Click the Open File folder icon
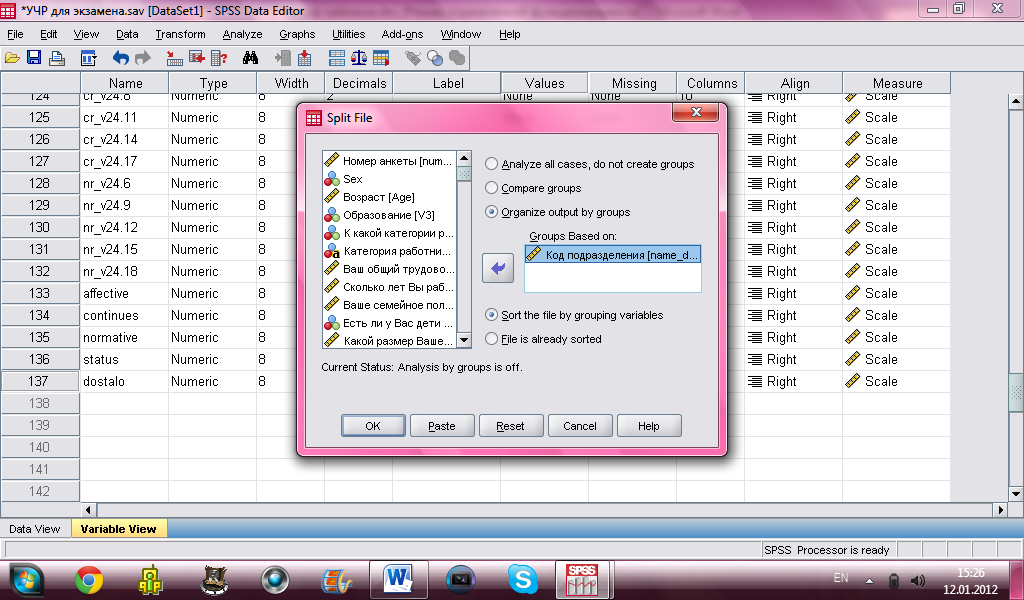 coord(12,58)
